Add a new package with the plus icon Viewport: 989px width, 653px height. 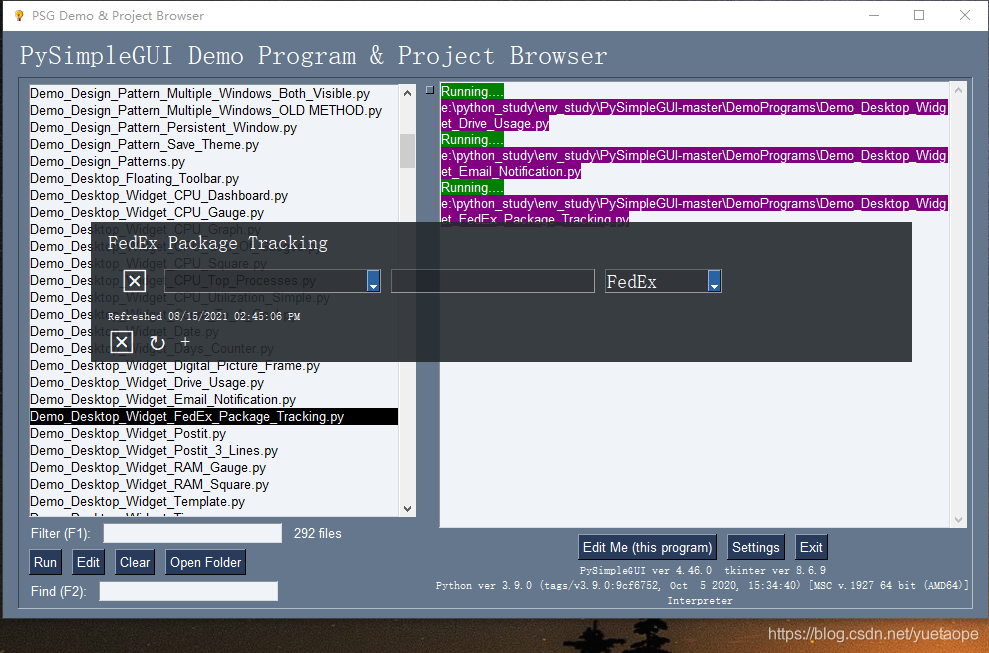click(185, 341)
